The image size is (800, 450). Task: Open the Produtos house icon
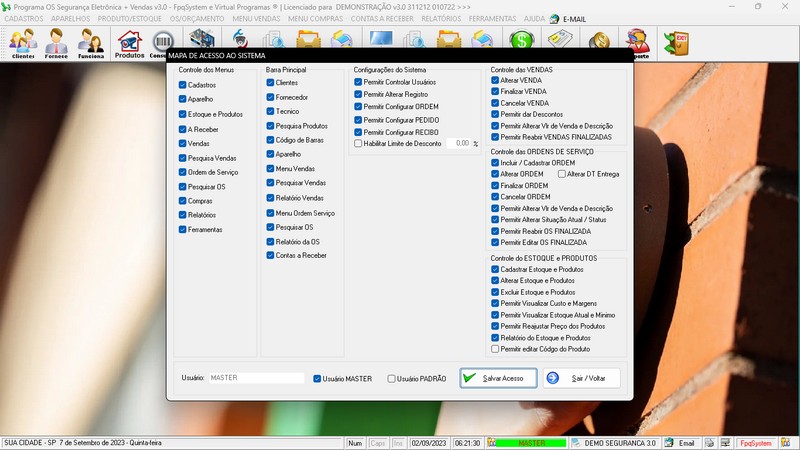[129, 42]
